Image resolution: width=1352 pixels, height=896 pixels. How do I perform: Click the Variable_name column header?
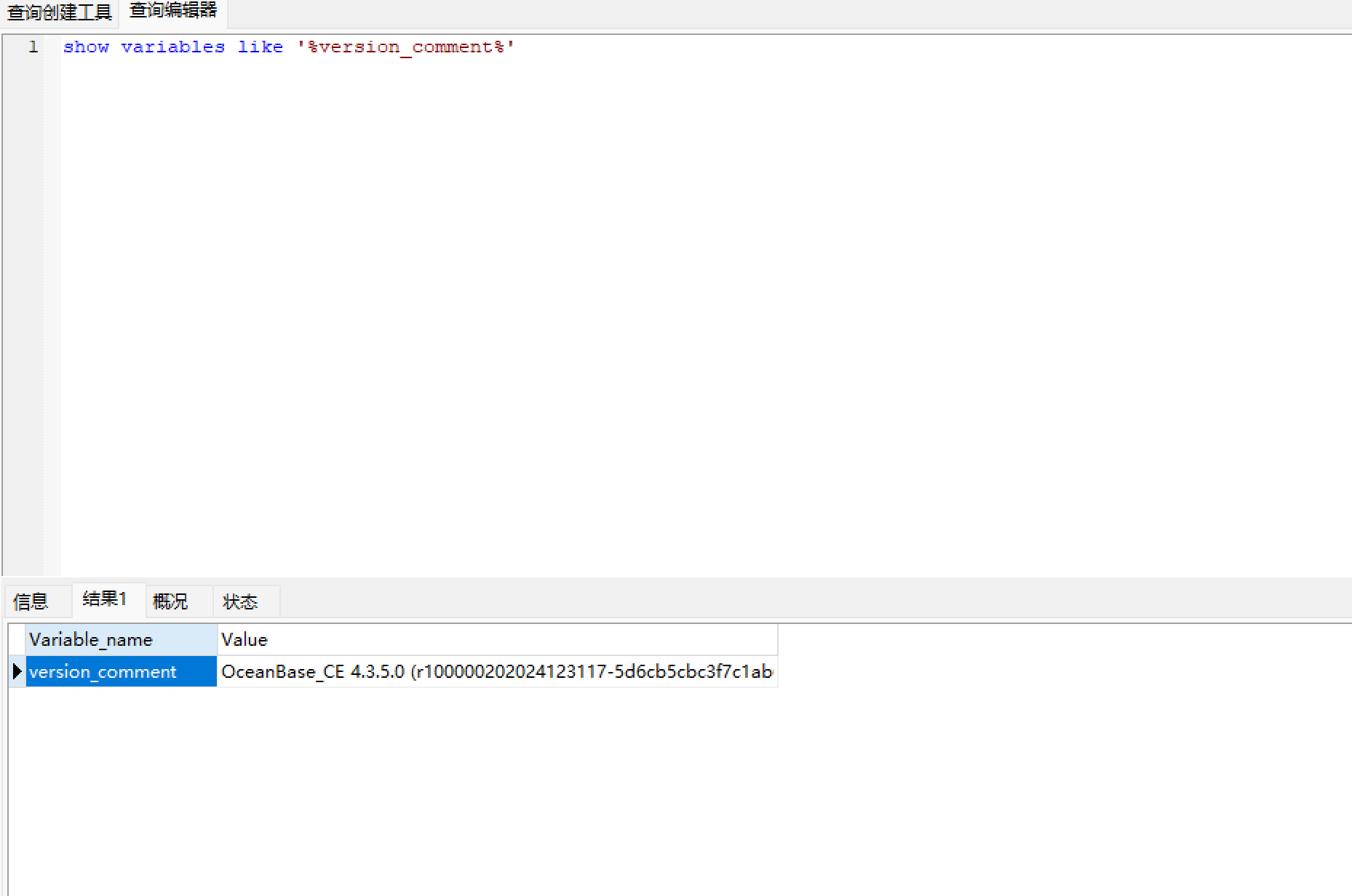[x=122, y=640]
